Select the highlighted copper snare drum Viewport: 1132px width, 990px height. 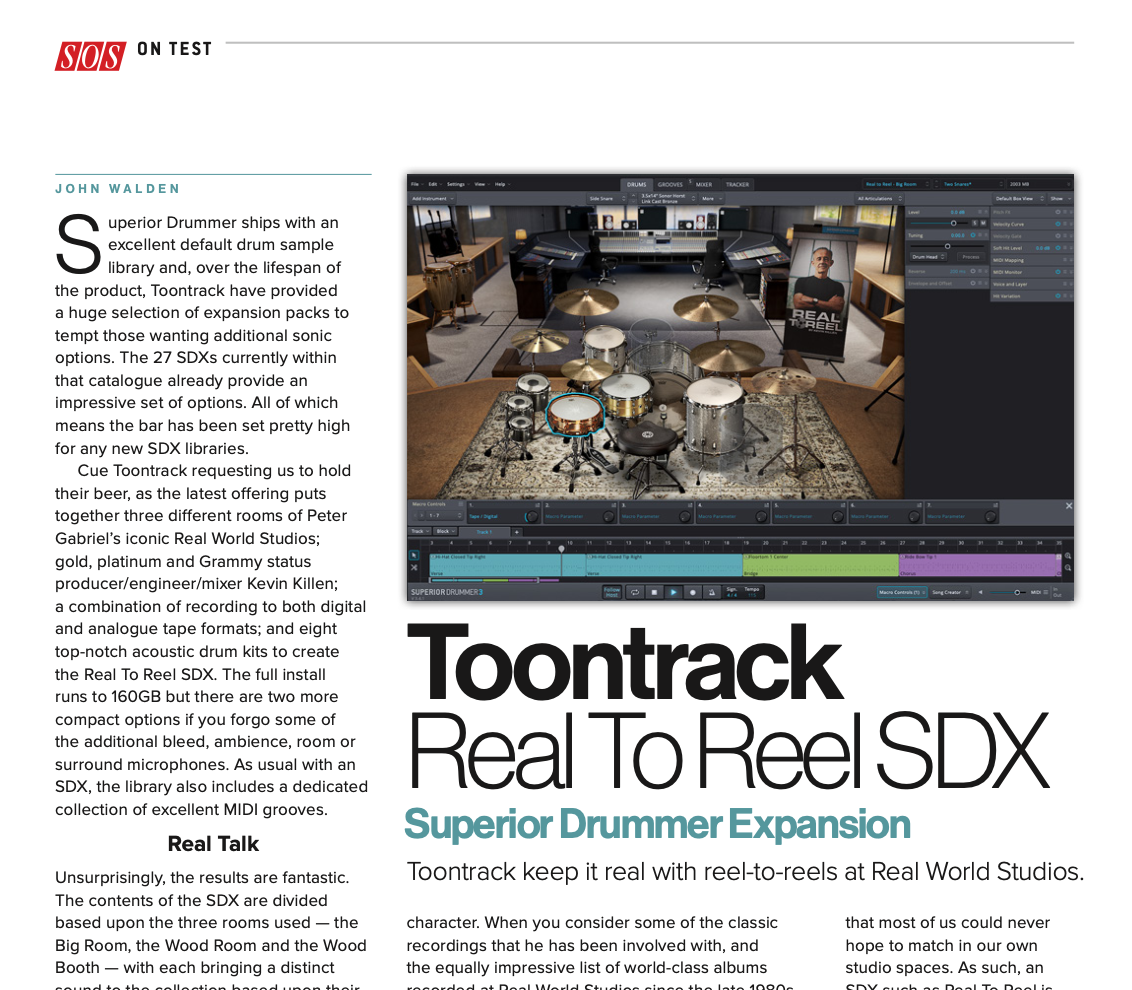click(575, 413)
